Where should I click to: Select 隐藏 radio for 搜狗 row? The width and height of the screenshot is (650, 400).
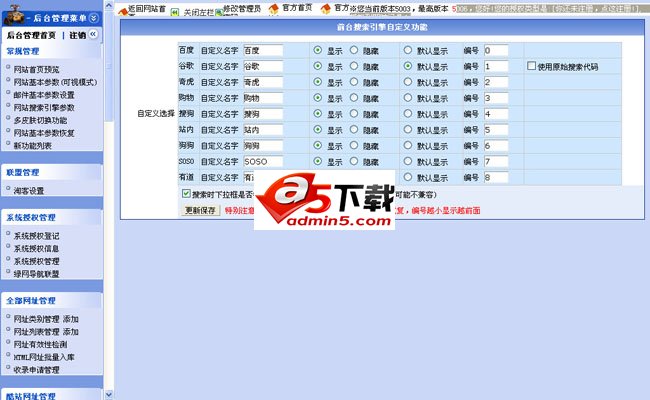pos(354,113)
